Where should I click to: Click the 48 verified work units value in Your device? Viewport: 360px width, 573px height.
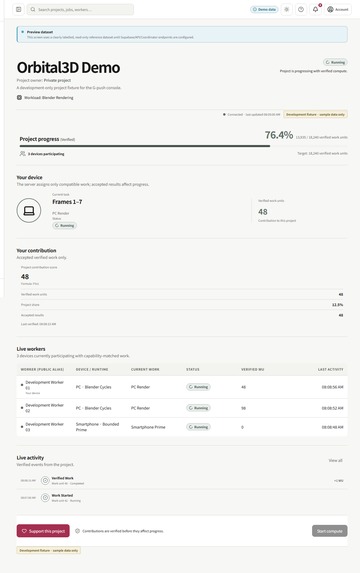click(263, 212)
